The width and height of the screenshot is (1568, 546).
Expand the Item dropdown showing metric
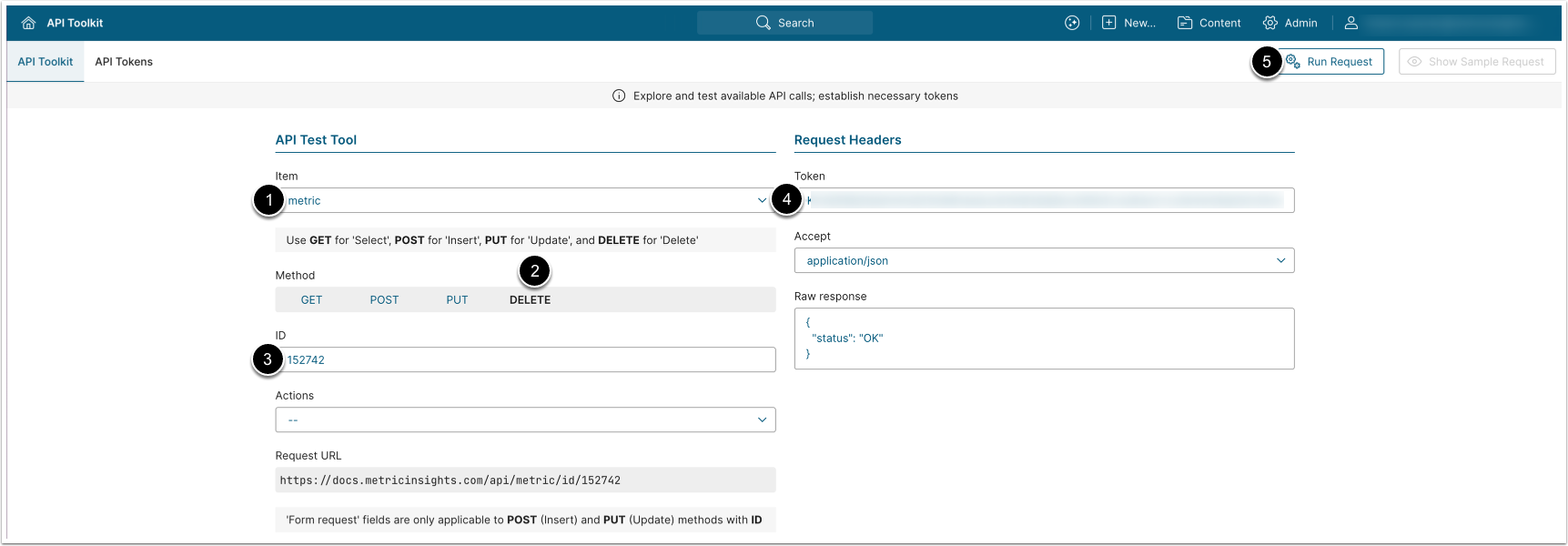525,201
